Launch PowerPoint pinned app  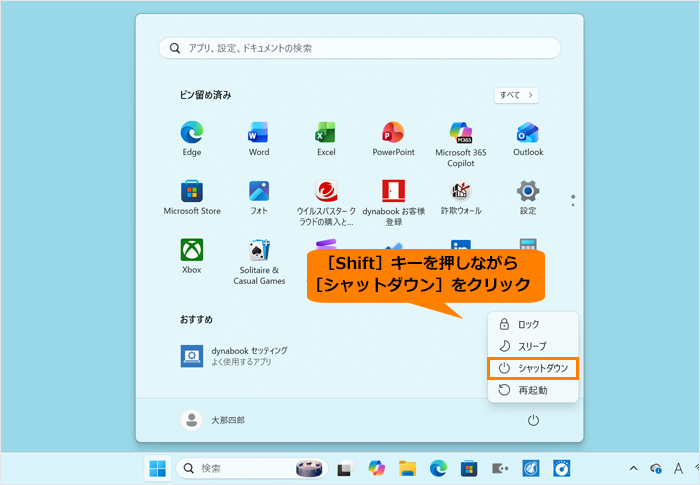tap(393, 139)
